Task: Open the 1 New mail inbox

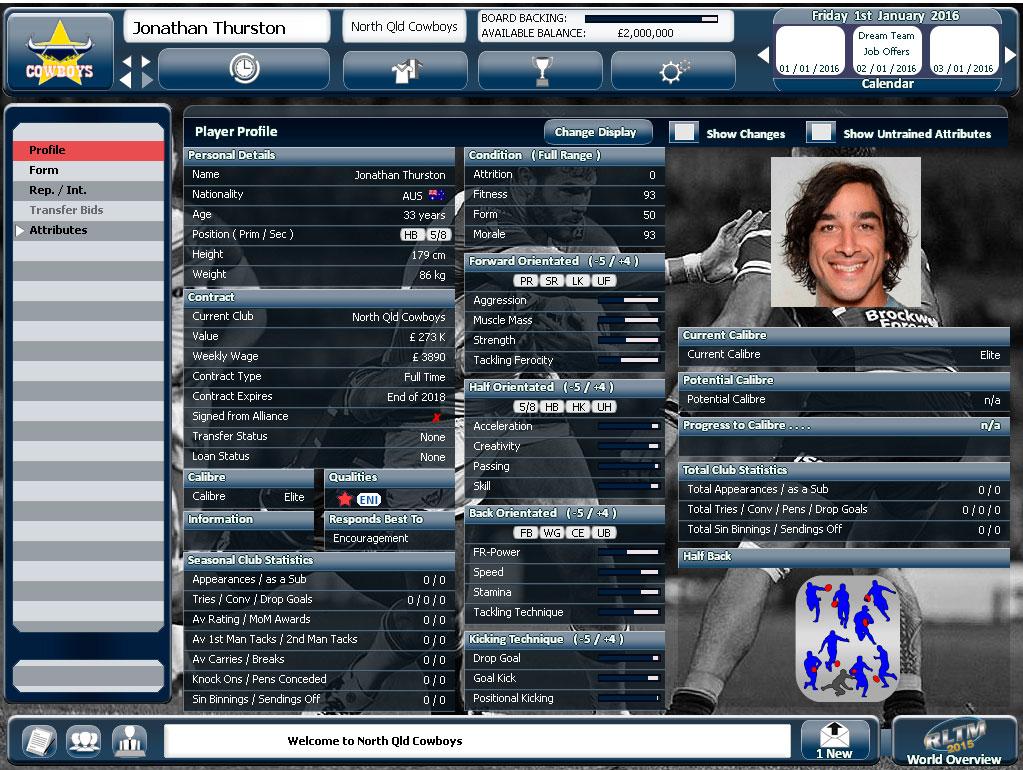Action: [x=835, y=740]
